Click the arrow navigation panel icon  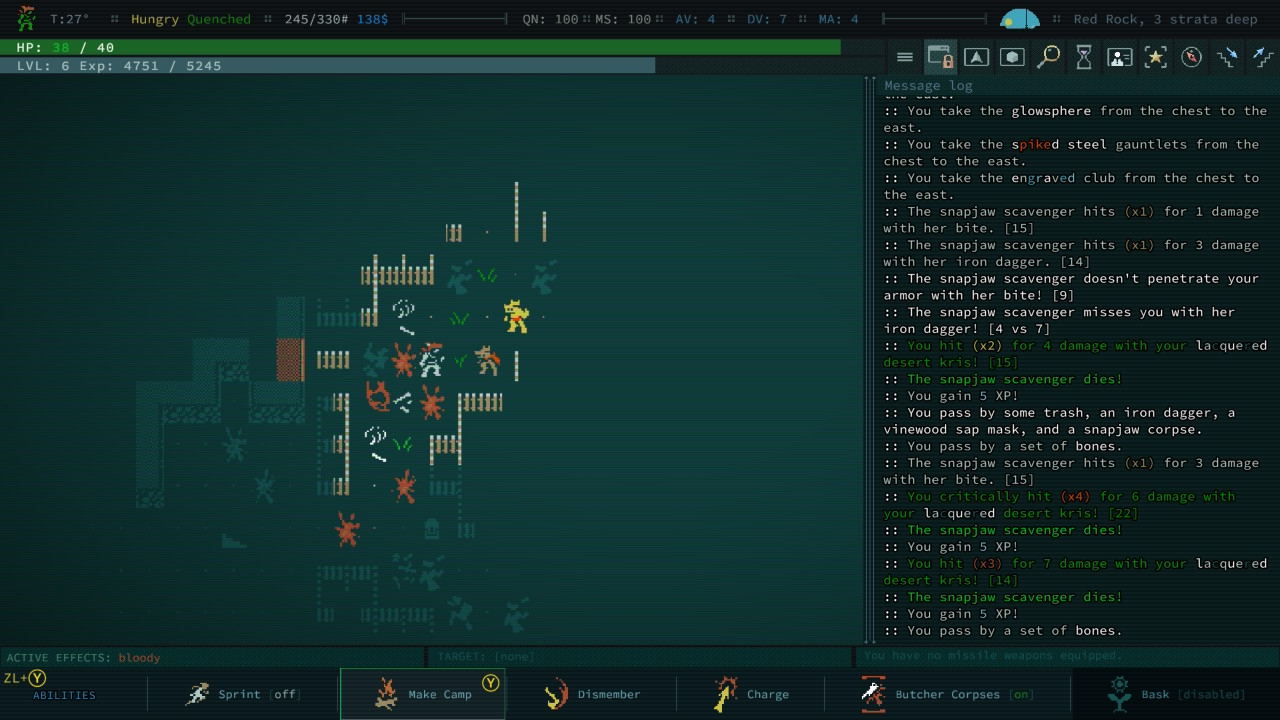click(x=976, y=57)
